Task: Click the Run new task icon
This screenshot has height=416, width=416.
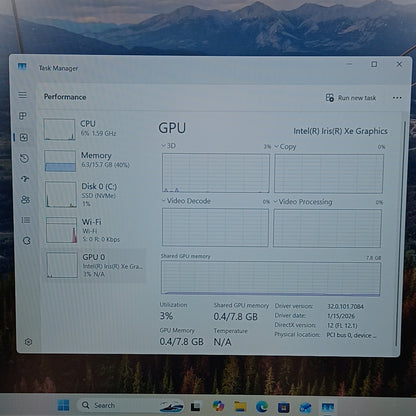Action: pos(330,98)
